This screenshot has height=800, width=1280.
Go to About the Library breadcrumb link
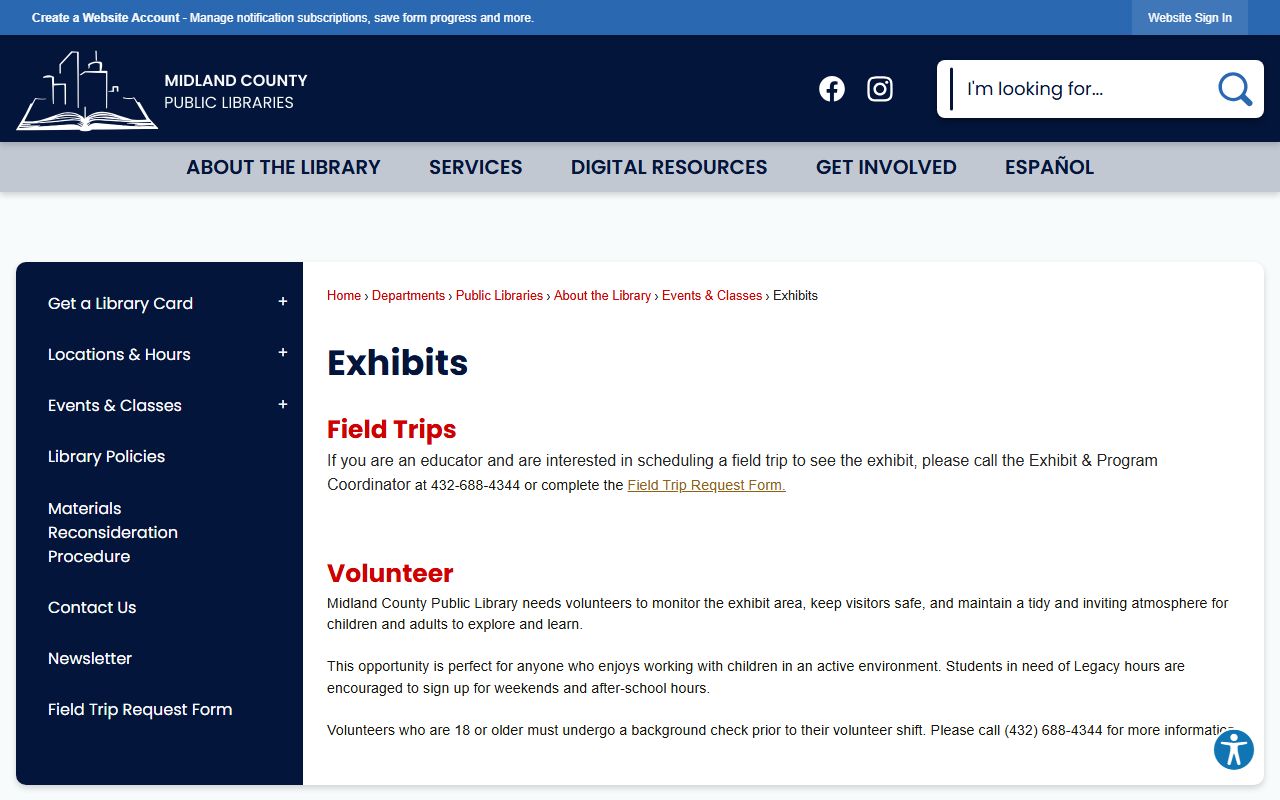[x=602, y=296]
